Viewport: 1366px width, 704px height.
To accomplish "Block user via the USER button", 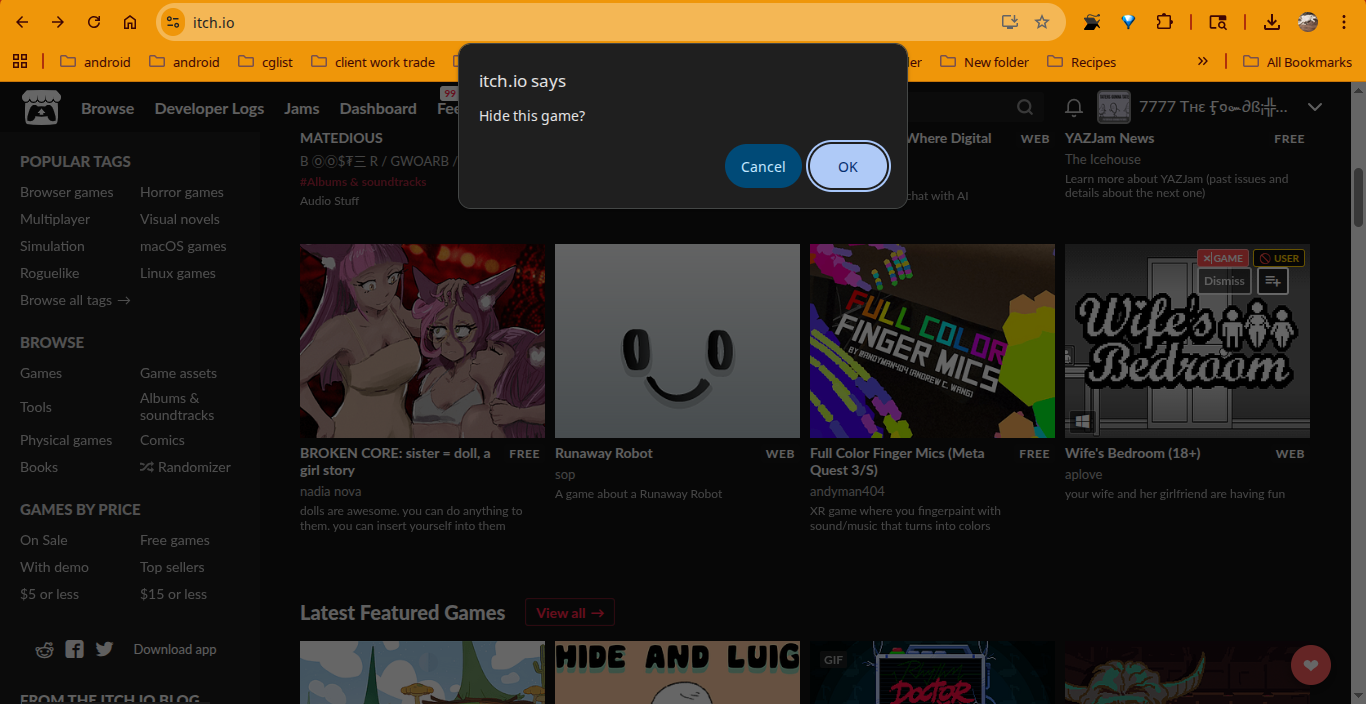I will click(1279, 258).
